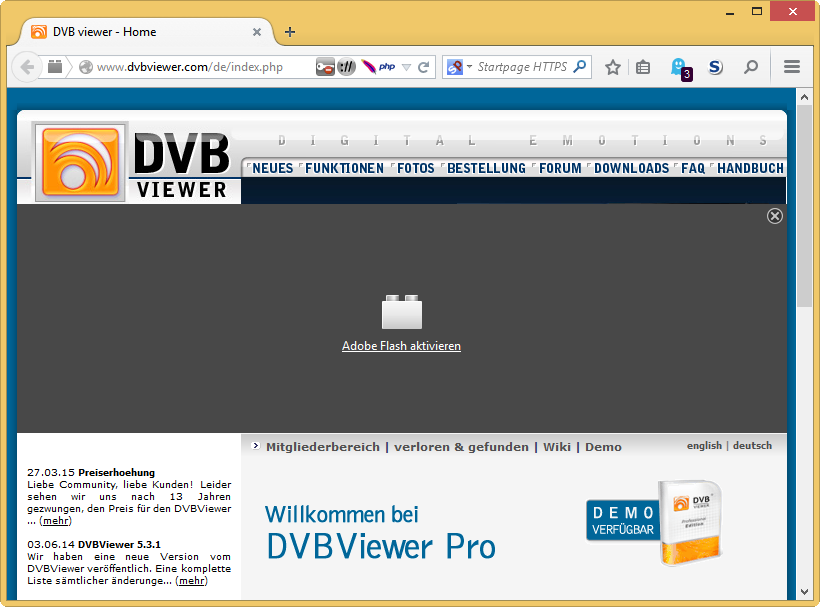This screenshot has height=607, width=820.
Task: Bookmark this page with star icon
Action: [613, 67]
